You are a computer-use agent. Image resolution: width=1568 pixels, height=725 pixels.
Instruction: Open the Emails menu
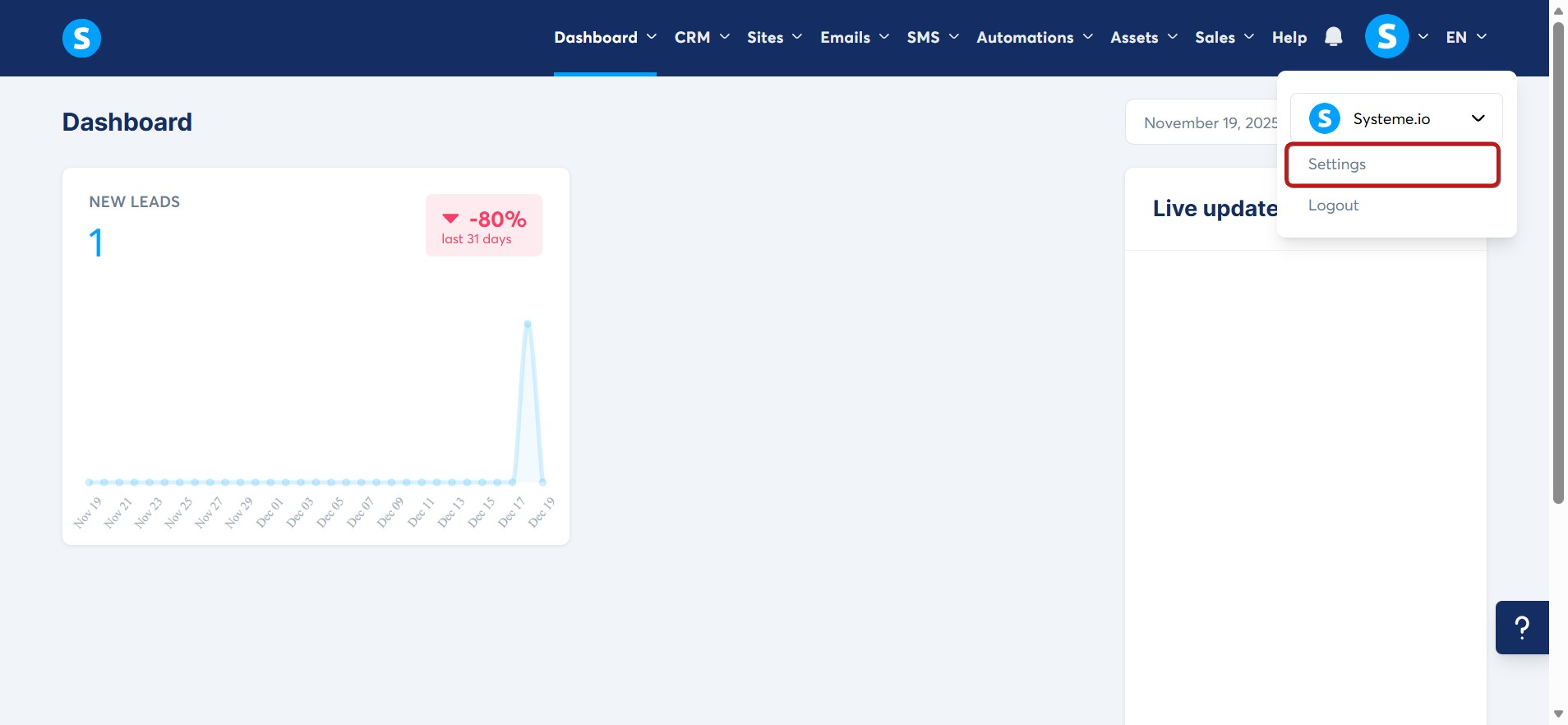click(855, 37)
